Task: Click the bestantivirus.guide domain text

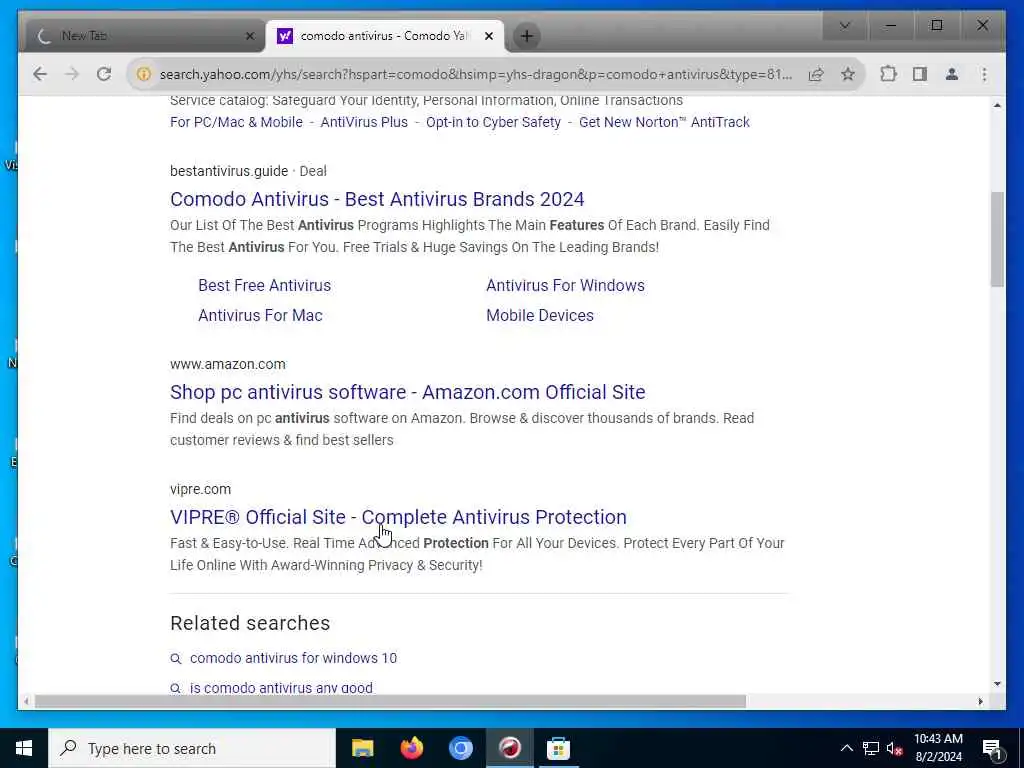Action: (229, 171)
